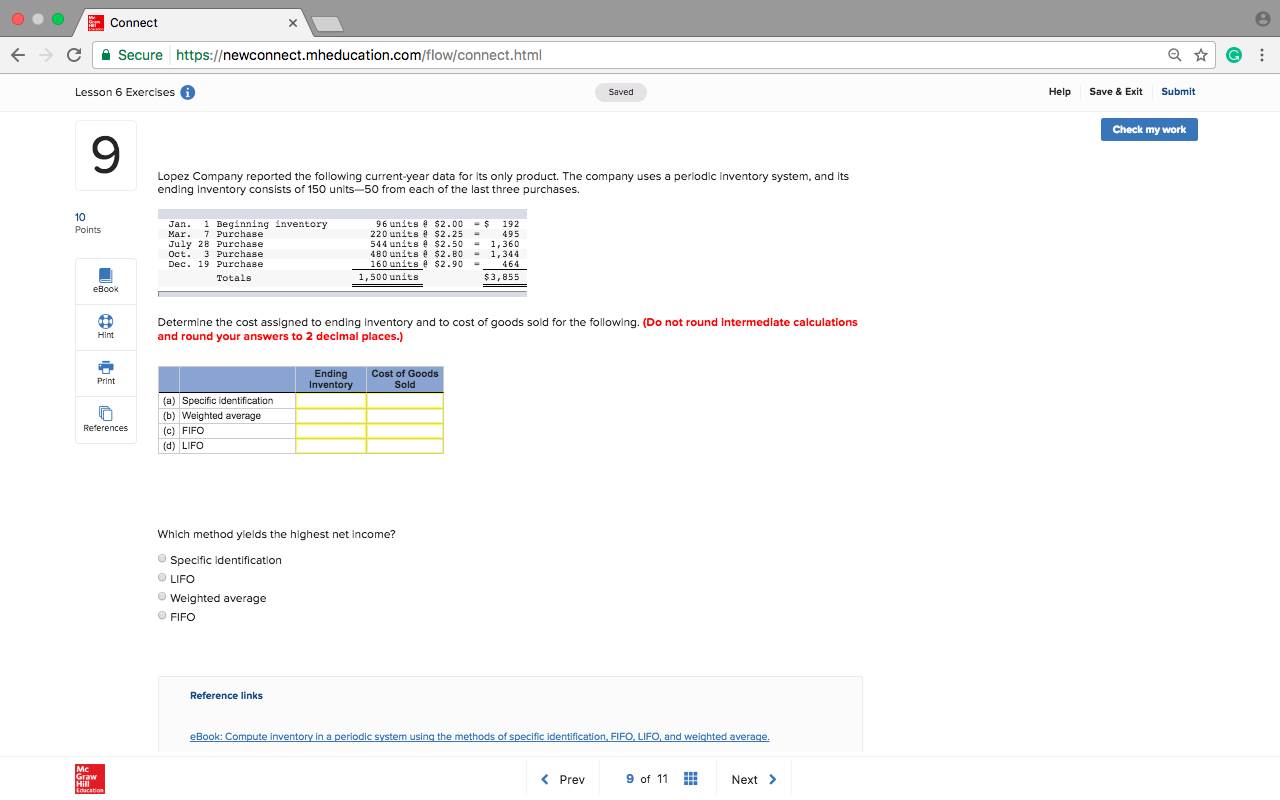This screenshot has width=1280, height=800.
Task: Click the Check my work button
Action: 1148,128
